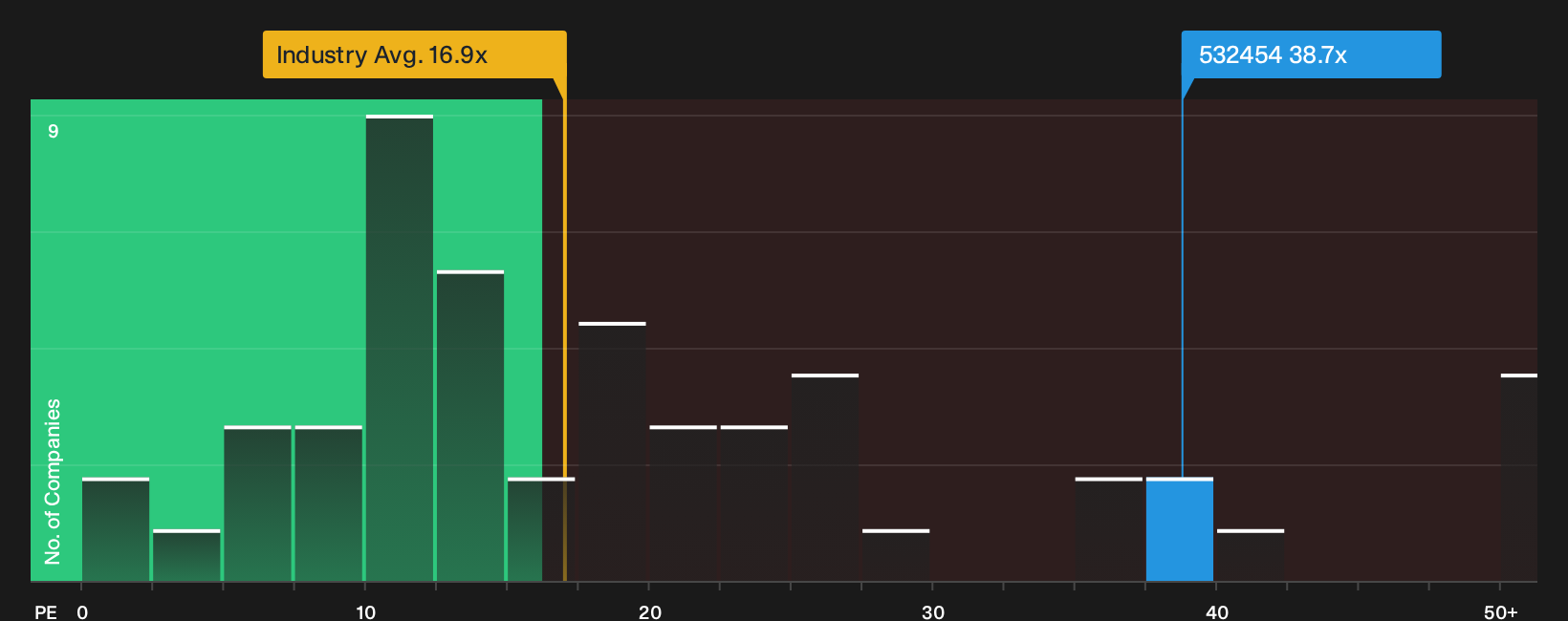Select the blue highlighted histogram bar
This screenshot has height=621, width=1568.
pos(1180,529)
